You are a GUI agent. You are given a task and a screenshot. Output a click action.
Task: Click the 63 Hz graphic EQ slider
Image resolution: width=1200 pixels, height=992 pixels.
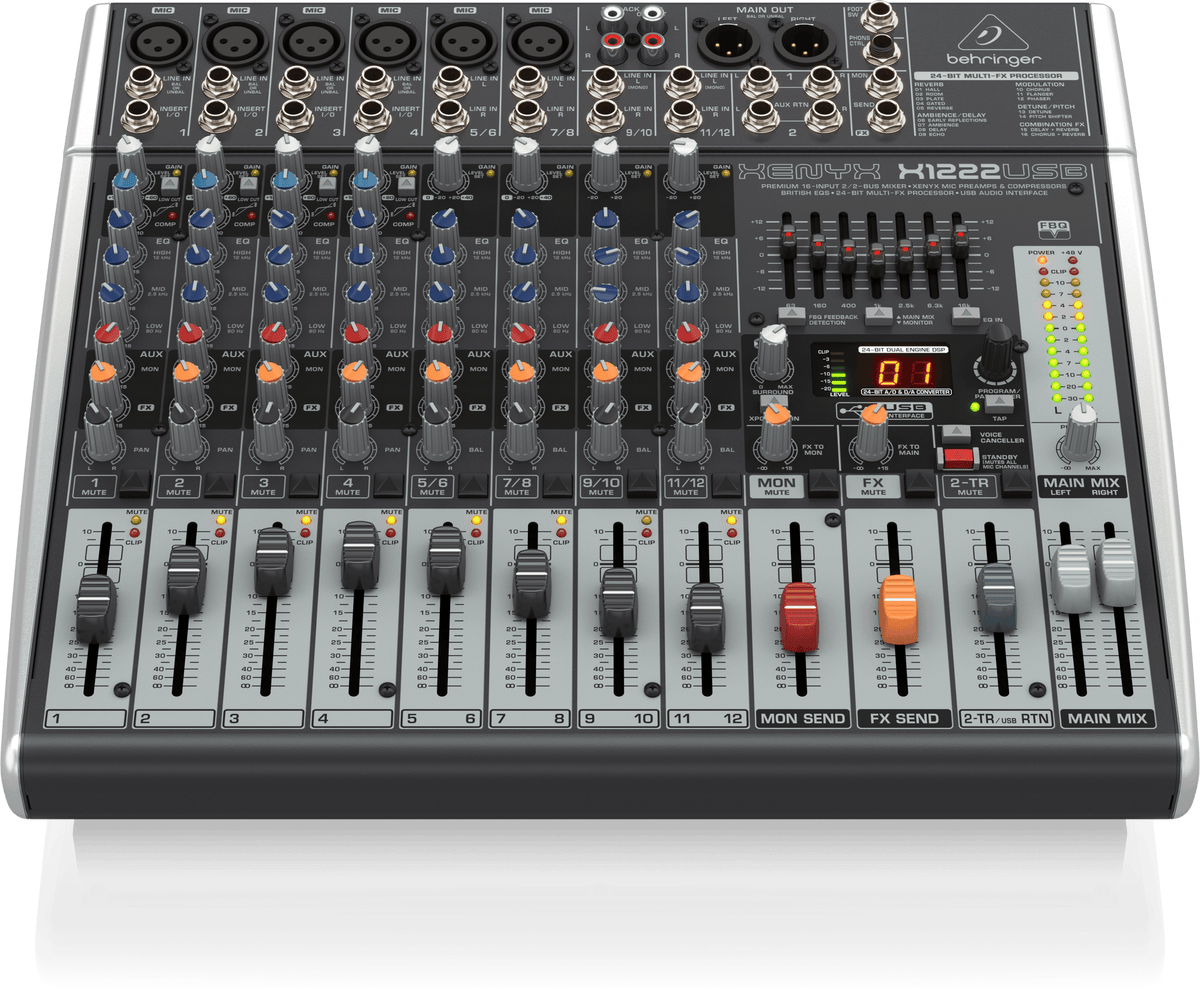click(x=789, y=240)
